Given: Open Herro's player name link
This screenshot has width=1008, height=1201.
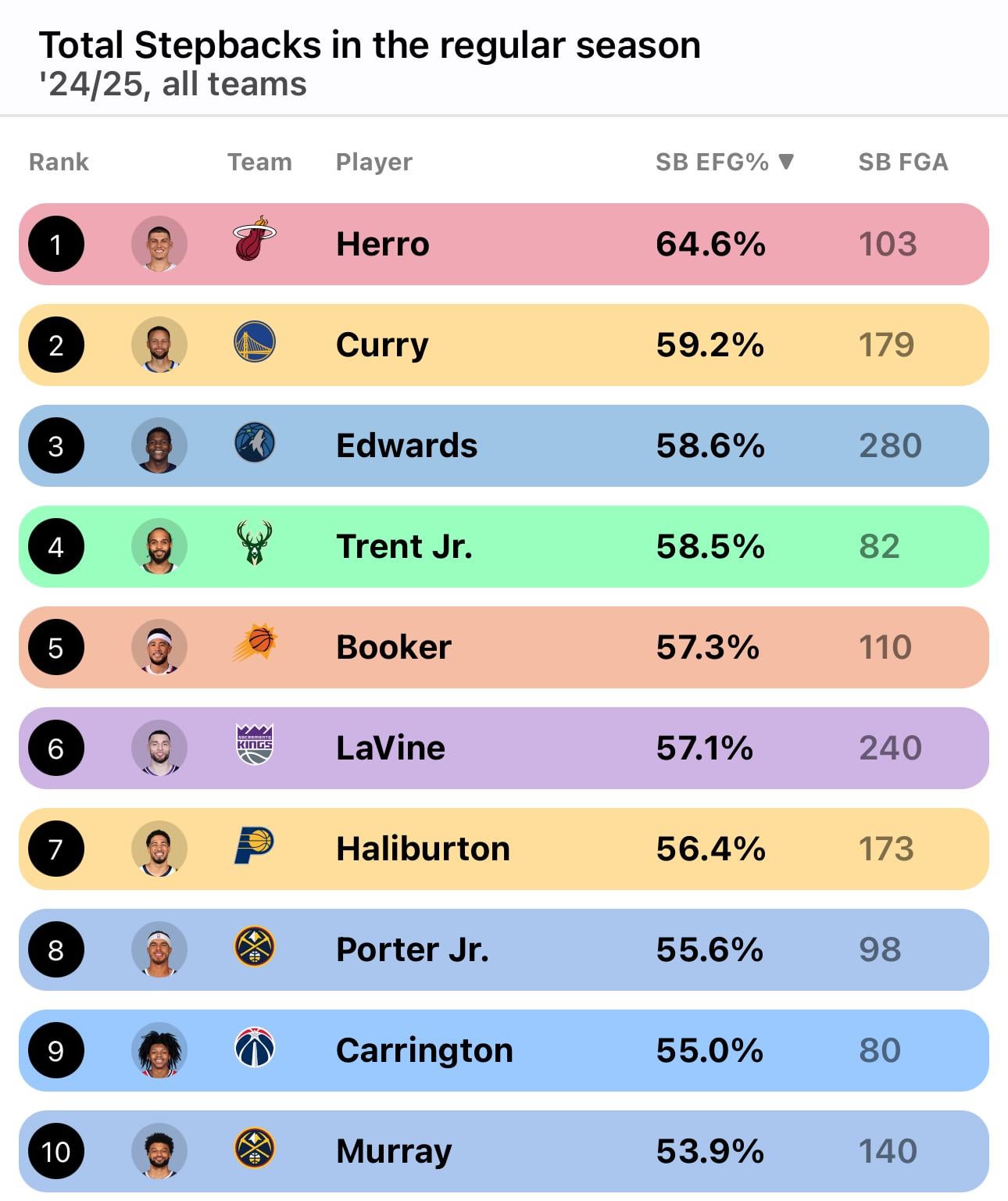Looking at the screenshot, I should pyautogui.click(x=382, y=245).
